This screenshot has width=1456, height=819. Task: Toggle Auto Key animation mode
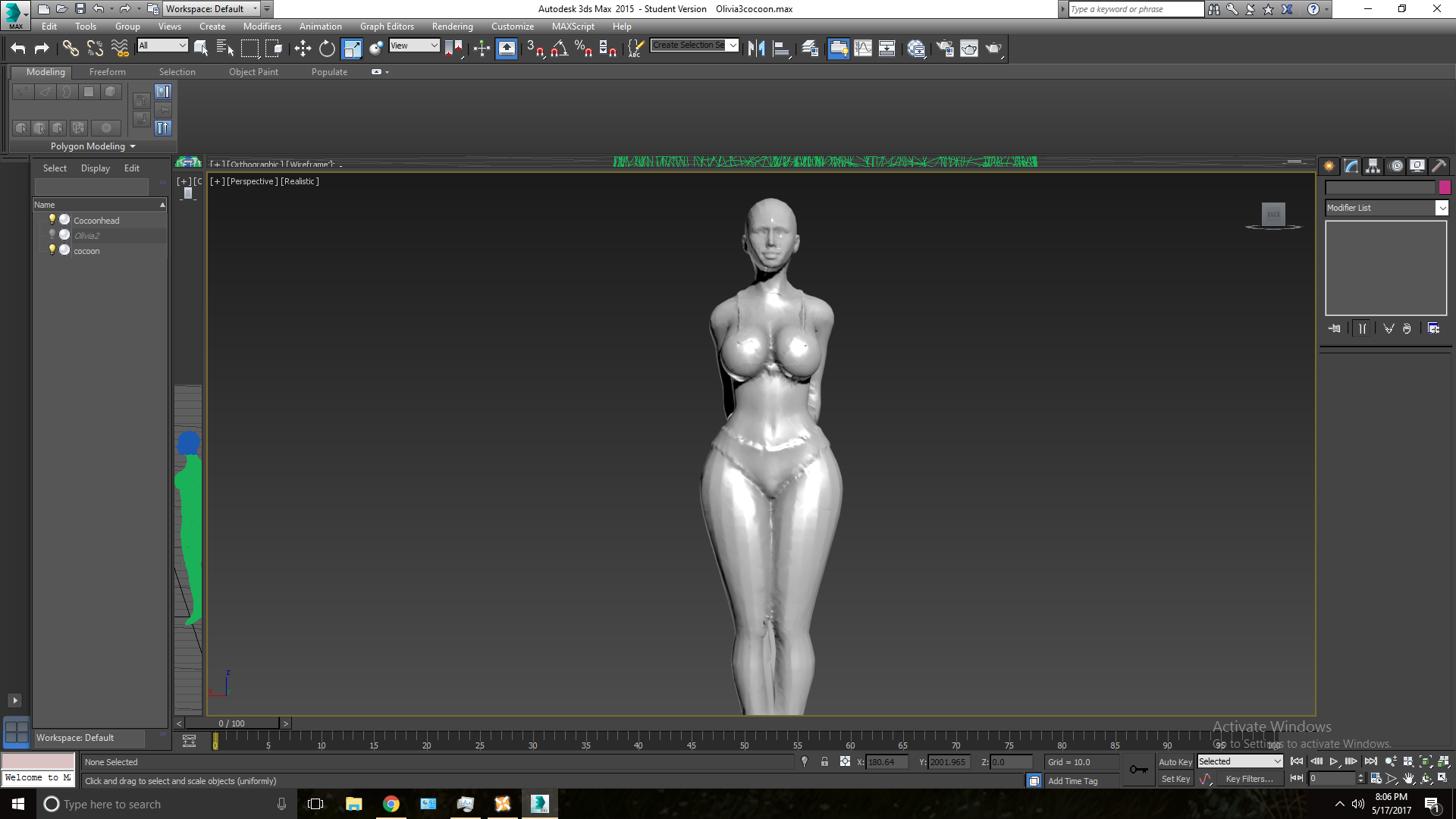[1175, 762]
